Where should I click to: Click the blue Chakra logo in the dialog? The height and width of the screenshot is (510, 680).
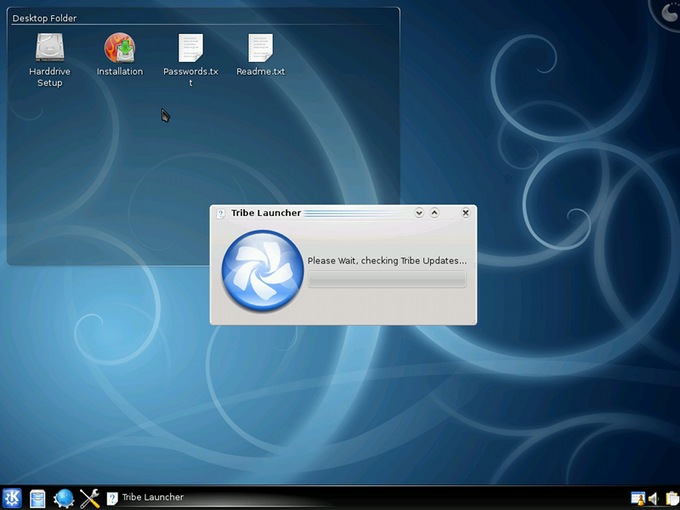click(x=261, y=271)
